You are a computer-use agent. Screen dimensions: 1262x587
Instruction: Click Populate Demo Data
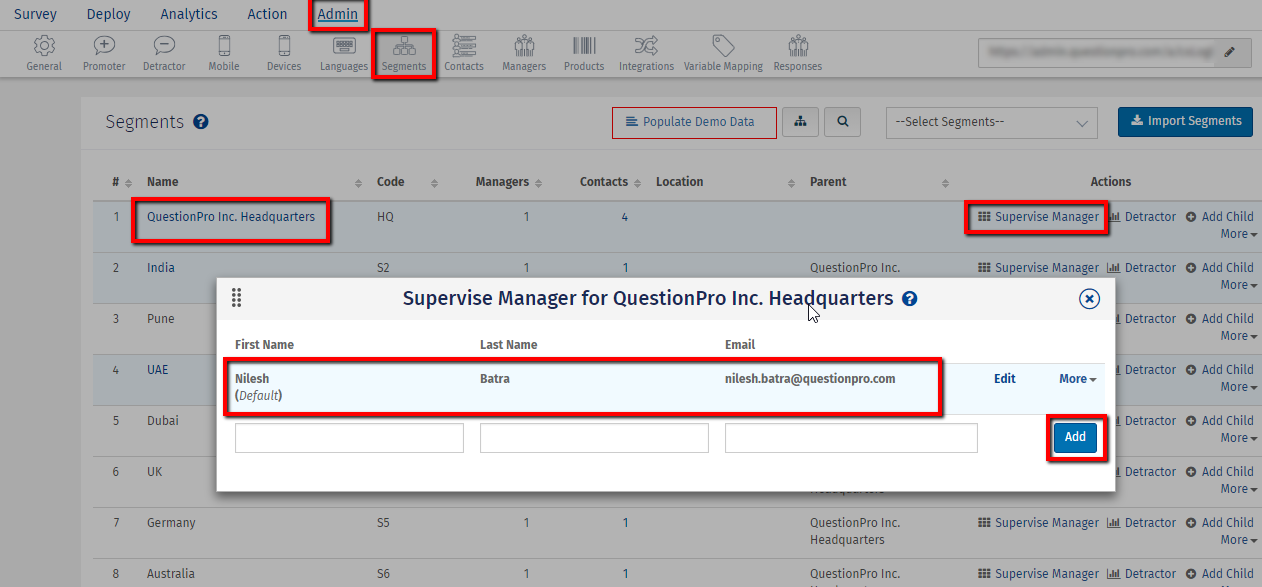click(x=694, y=122)
